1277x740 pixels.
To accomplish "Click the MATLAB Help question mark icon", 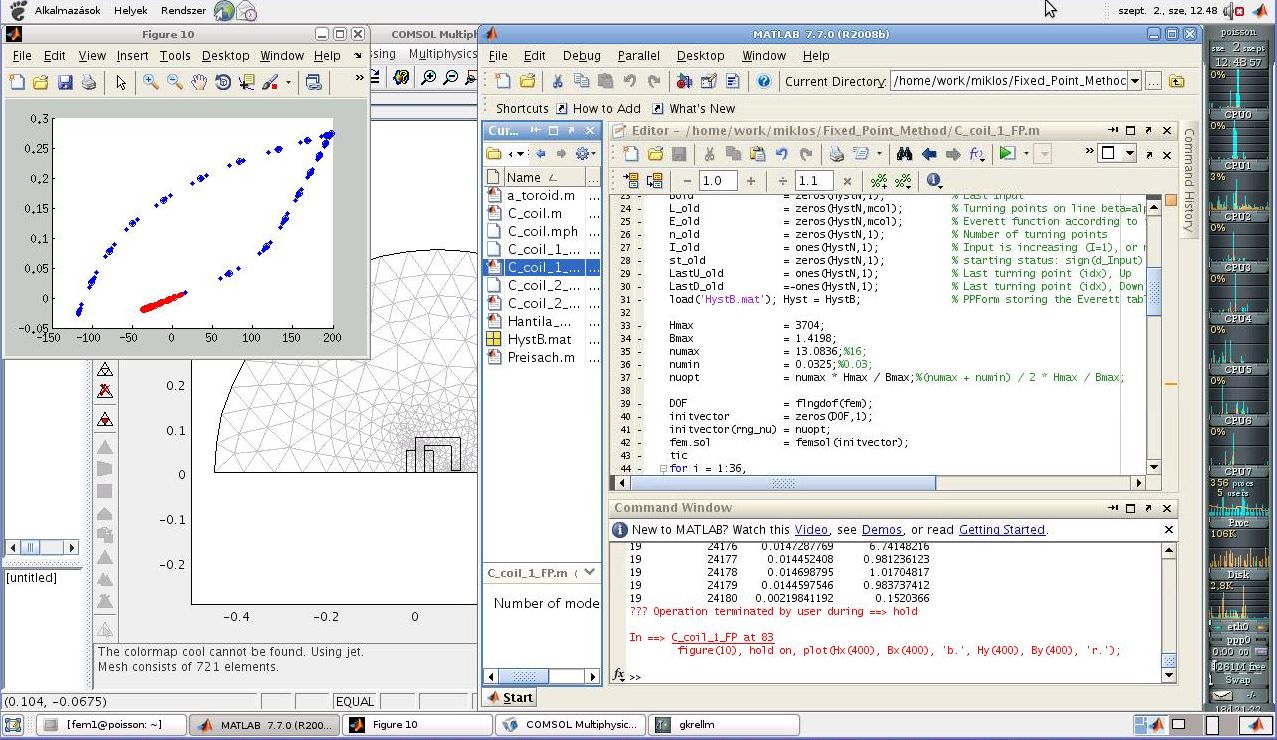I will pos(763,82).
